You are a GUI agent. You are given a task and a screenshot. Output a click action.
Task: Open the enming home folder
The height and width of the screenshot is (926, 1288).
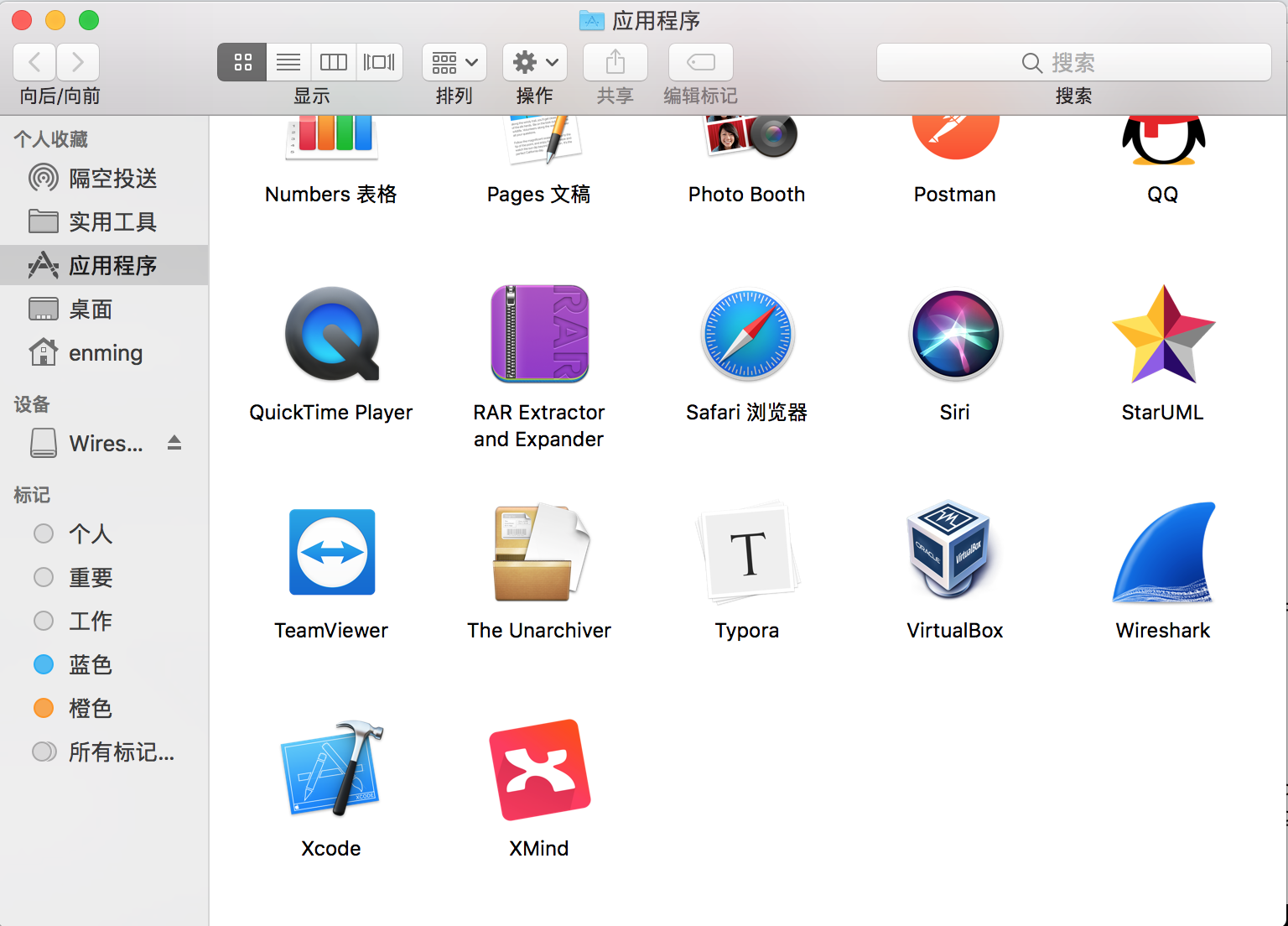click(x=104, y=352)
